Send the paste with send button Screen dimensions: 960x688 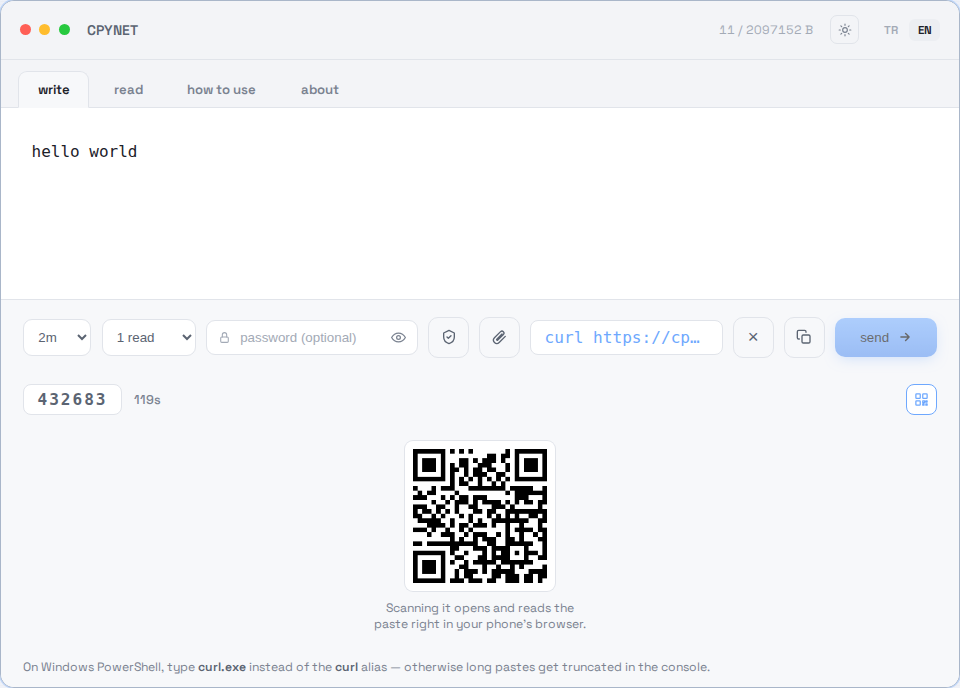(886, 337)
